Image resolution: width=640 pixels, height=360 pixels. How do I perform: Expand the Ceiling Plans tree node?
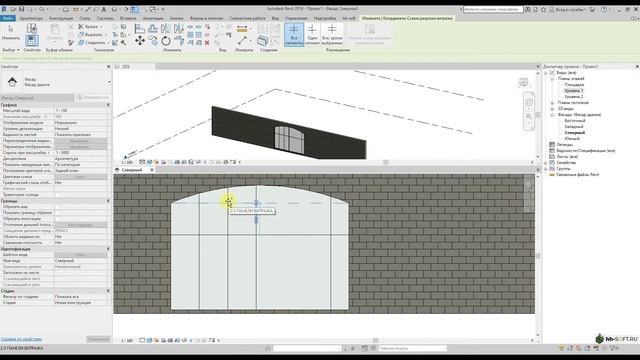click(552, 103)
